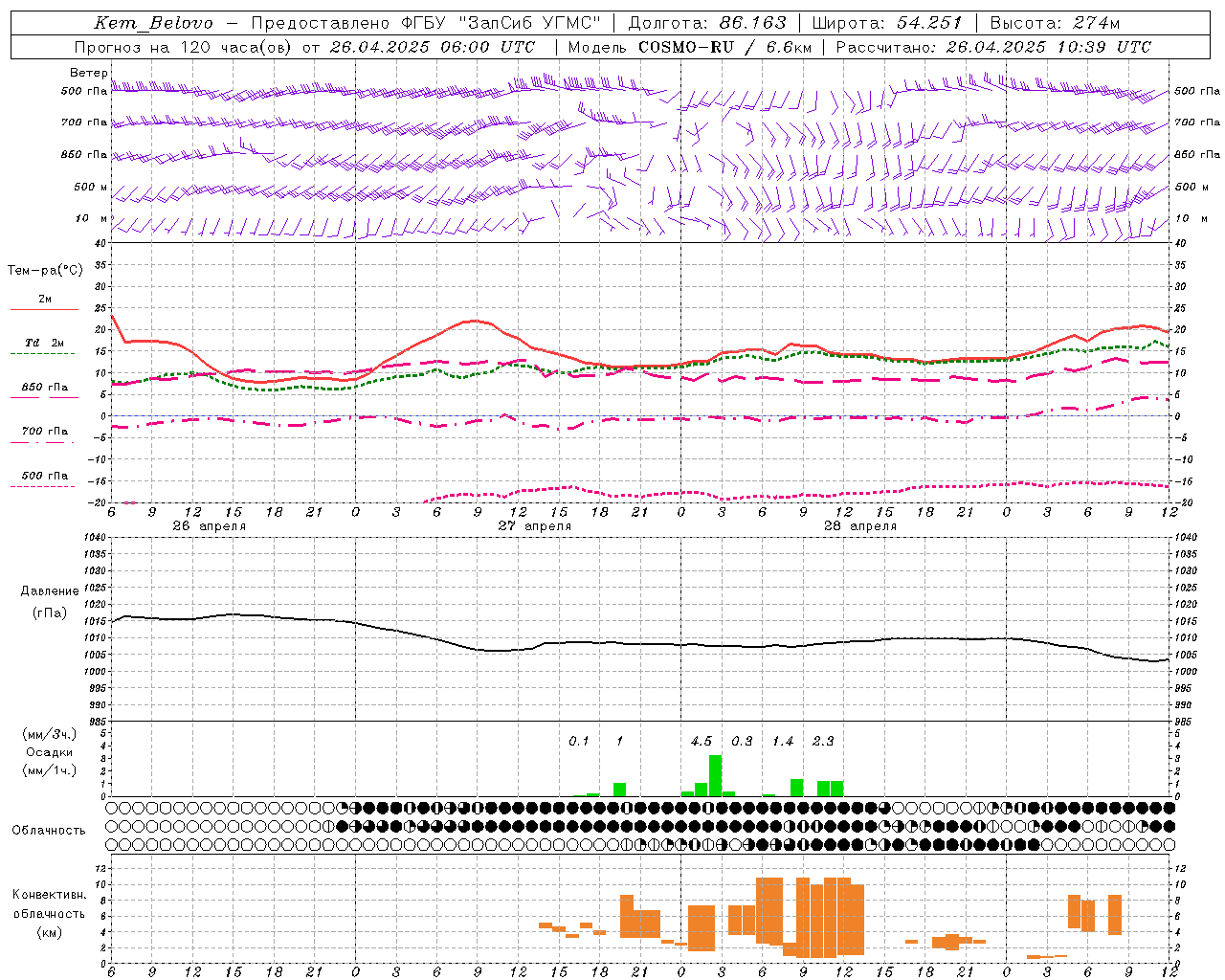Click the red 2м temperature legend line
Image resolution: width=1225 pixels, height=980 pixels.
click(44, 309)
